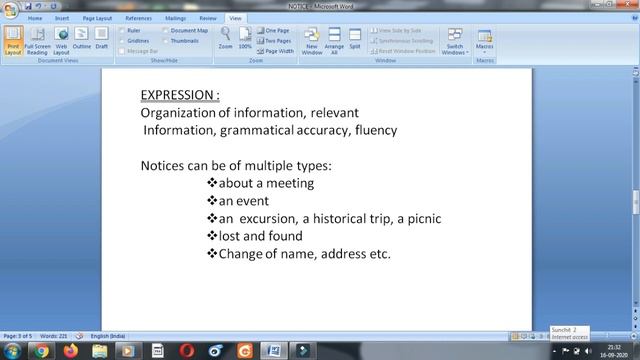Open the References tab

pos(138,18)
